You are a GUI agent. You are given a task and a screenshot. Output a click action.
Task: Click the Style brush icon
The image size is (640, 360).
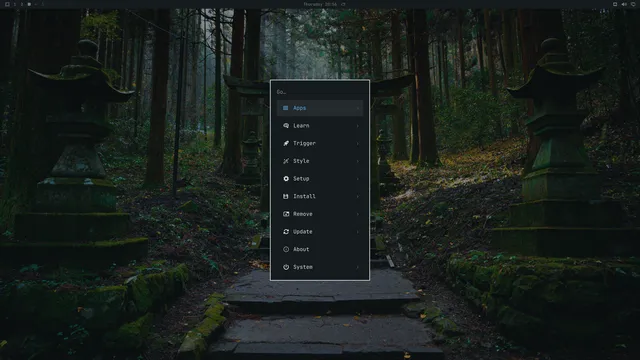tap(286, 161)
